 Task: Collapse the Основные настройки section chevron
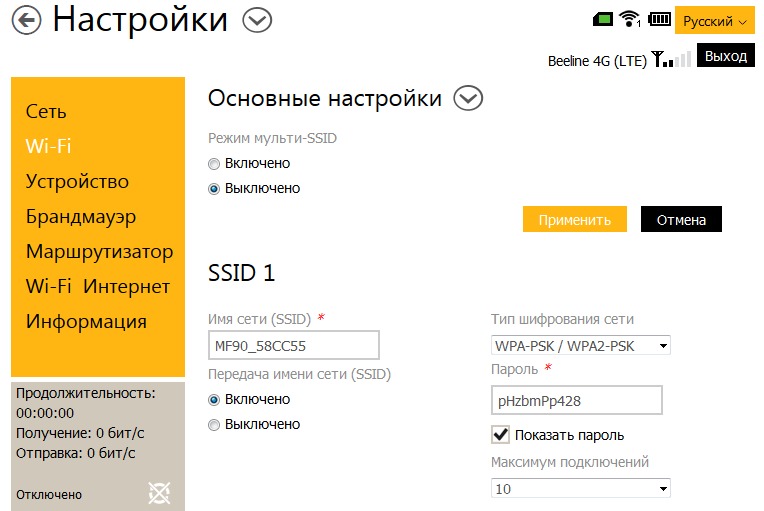coord(468,98)
